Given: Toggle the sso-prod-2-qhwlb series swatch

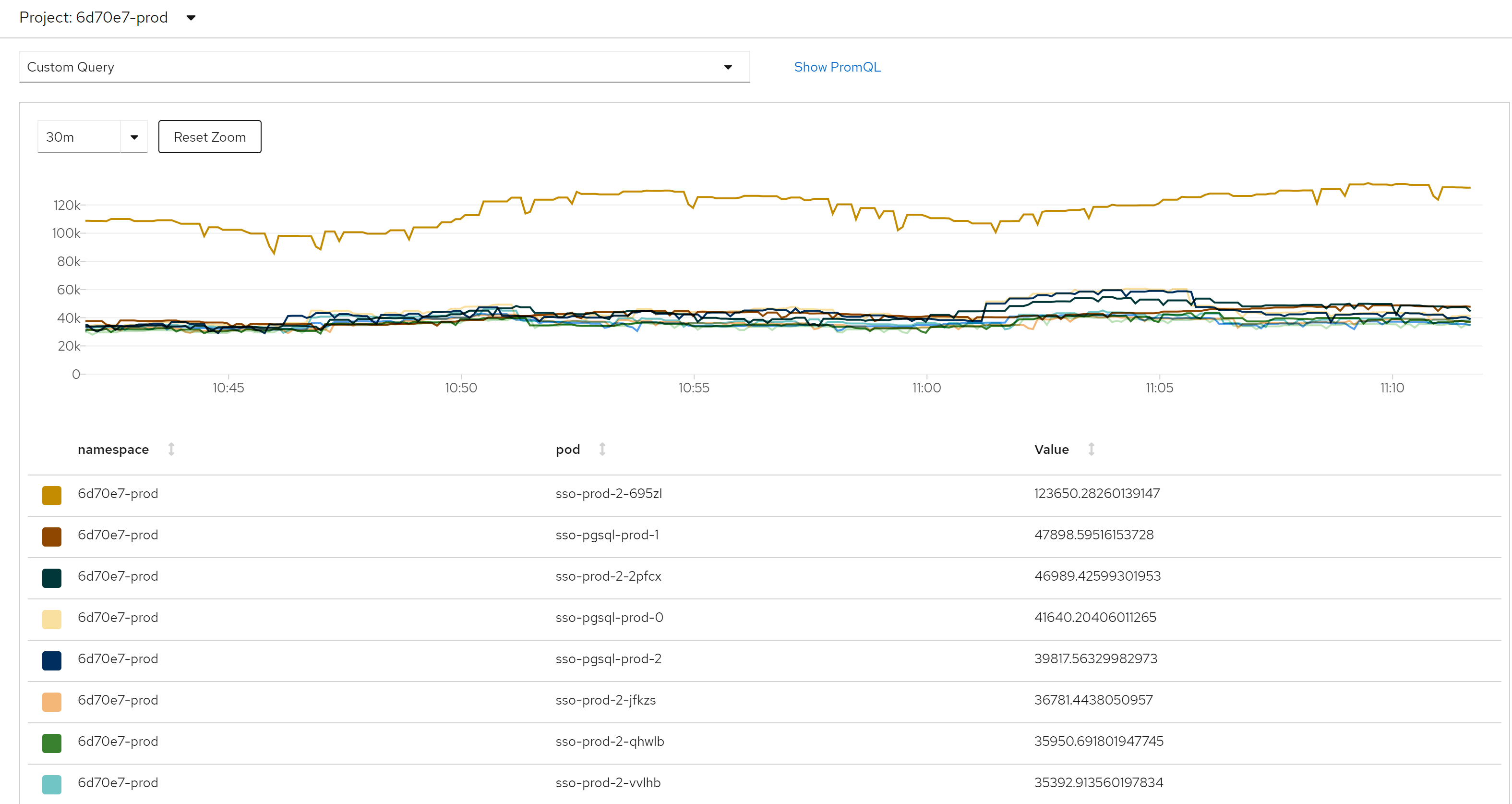Looking at the screenshot, I should point(52,743).
